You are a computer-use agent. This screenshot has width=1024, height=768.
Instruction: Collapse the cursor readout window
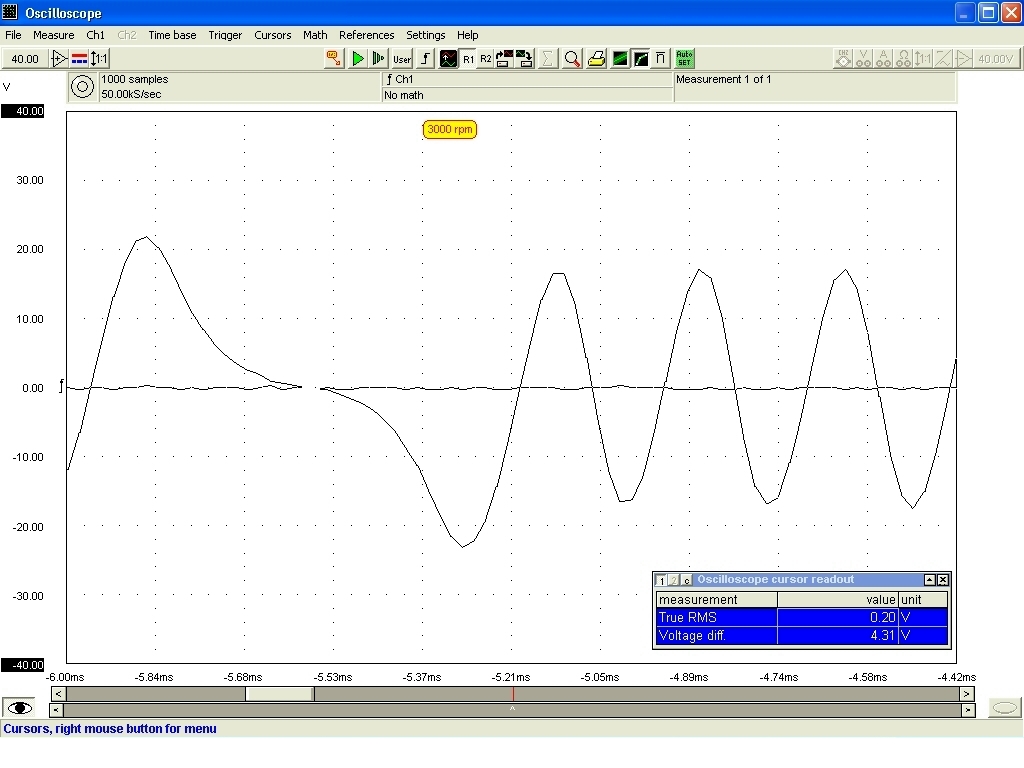pos(929,580)
